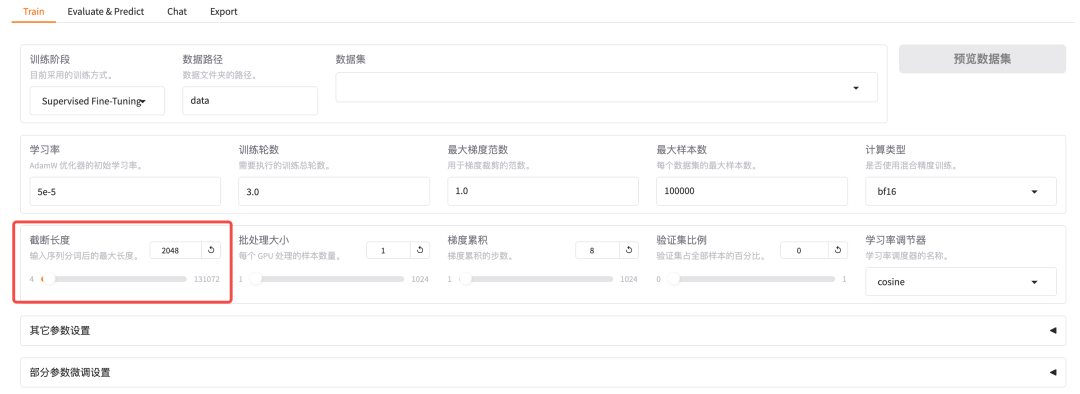Switch to the Train tab

34,12
